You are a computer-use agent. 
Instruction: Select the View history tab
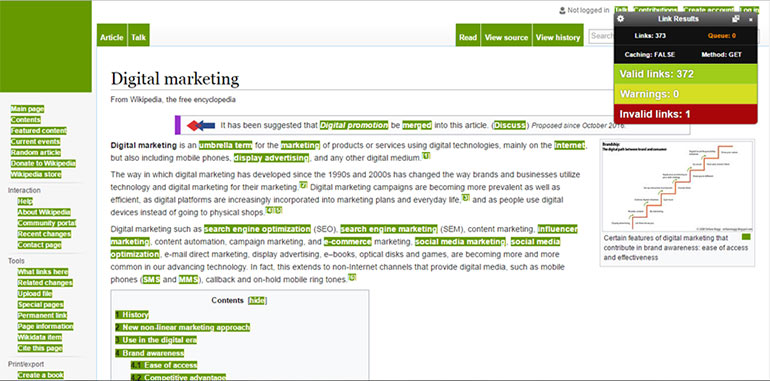pos(558,35)
